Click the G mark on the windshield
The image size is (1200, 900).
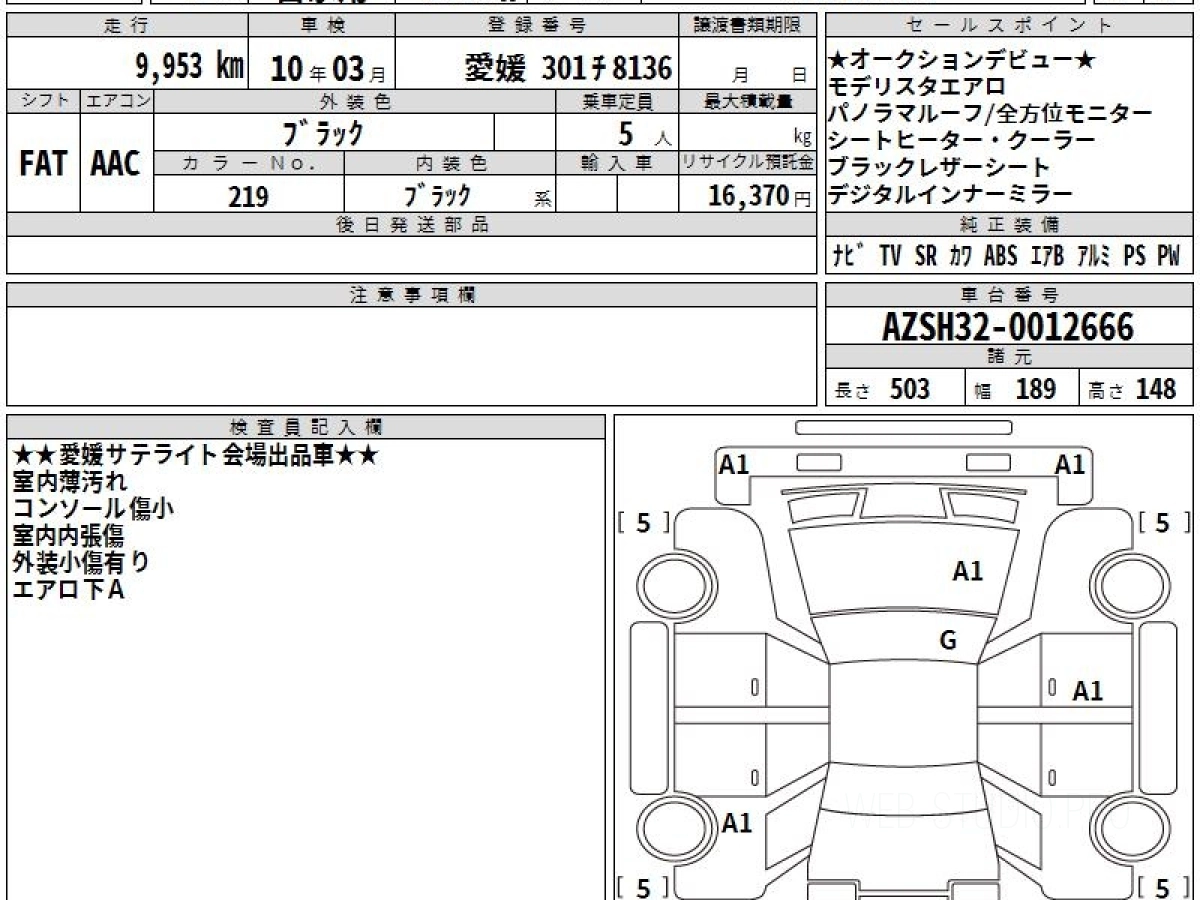[x=948, y=642]
